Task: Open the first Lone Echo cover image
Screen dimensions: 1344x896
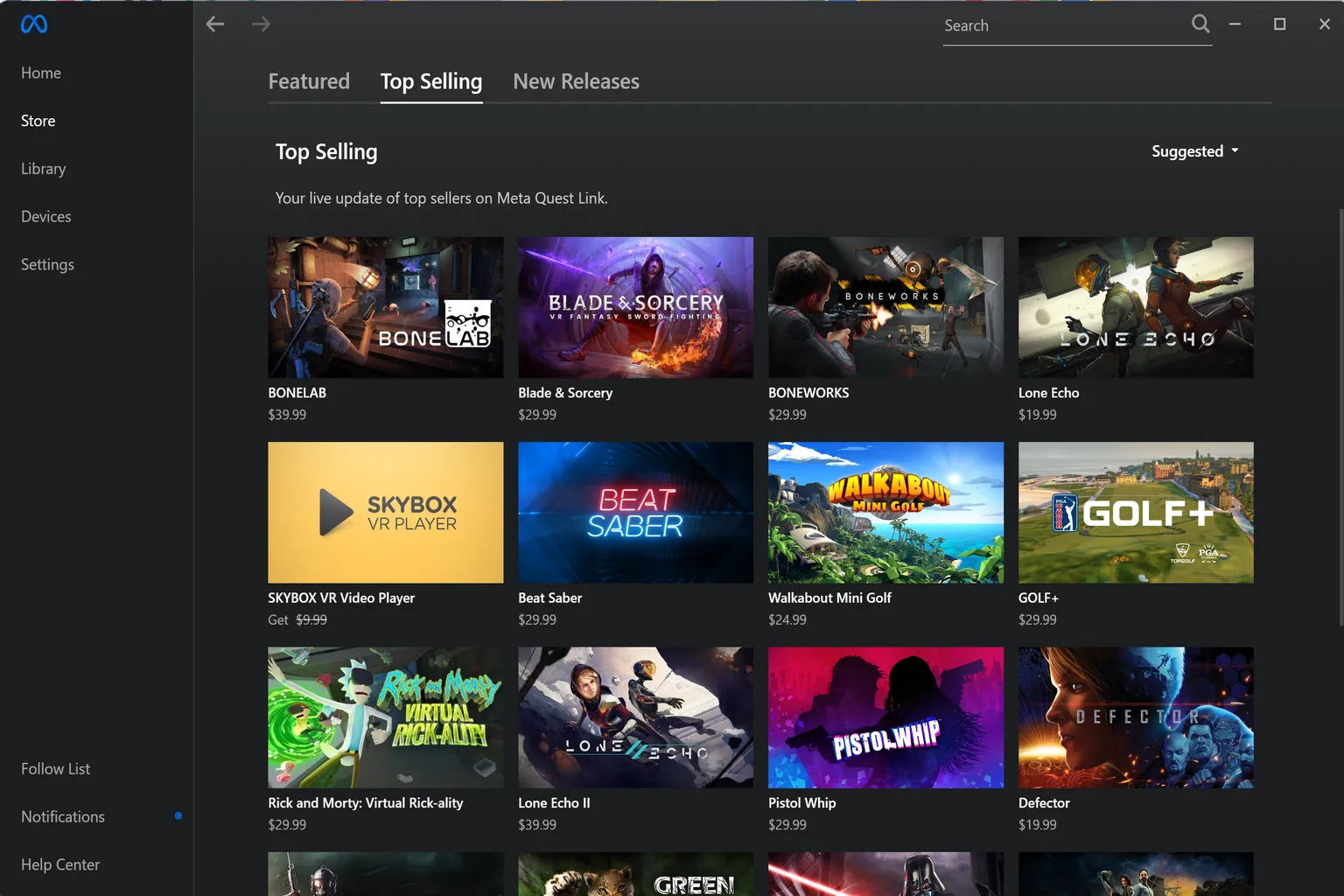Action: [1136, 307]
